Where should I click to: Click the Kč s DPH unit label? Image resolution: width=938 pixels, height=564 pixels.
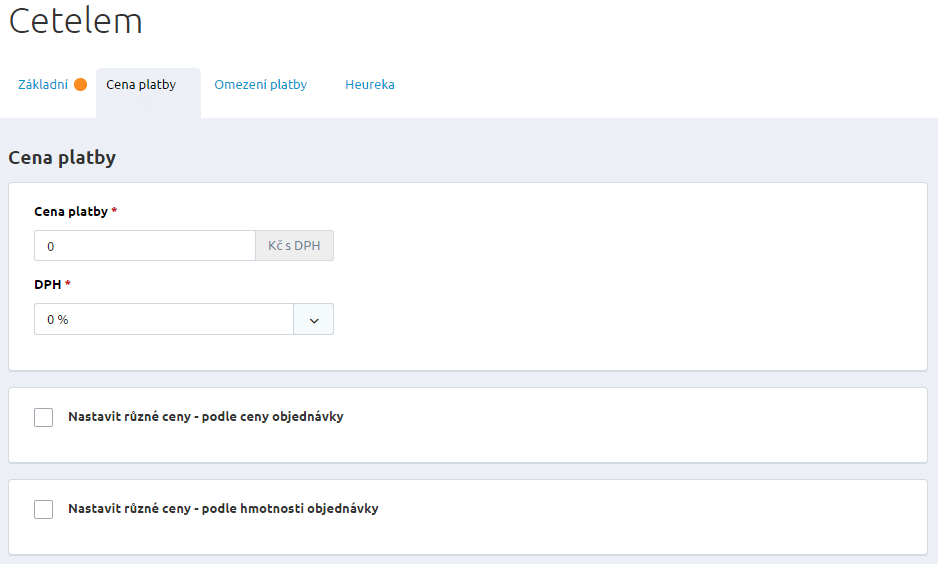click(294, 246)
